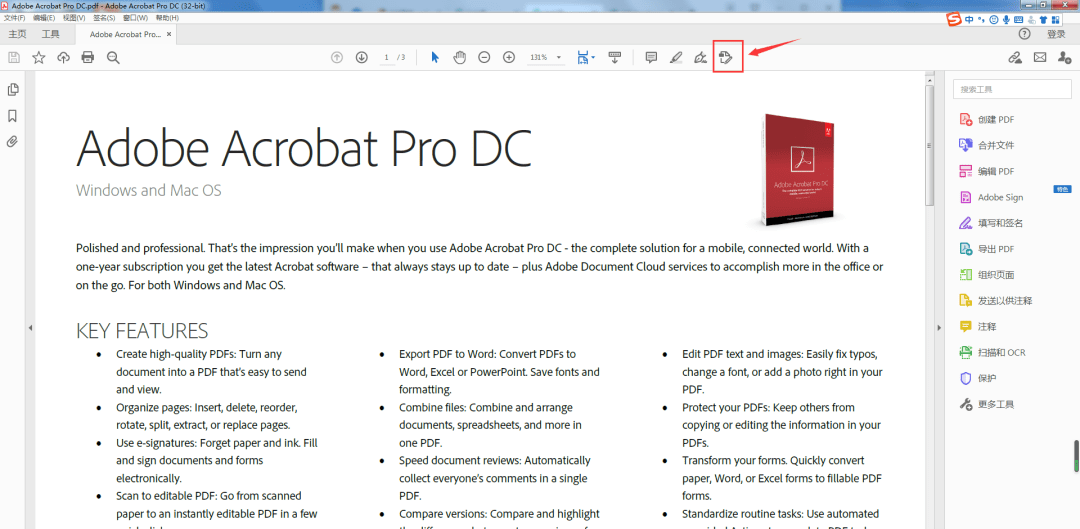Activate the blue selection arrow tool
The width and height of the screenshot is (1080, 529).
point(435,58)
